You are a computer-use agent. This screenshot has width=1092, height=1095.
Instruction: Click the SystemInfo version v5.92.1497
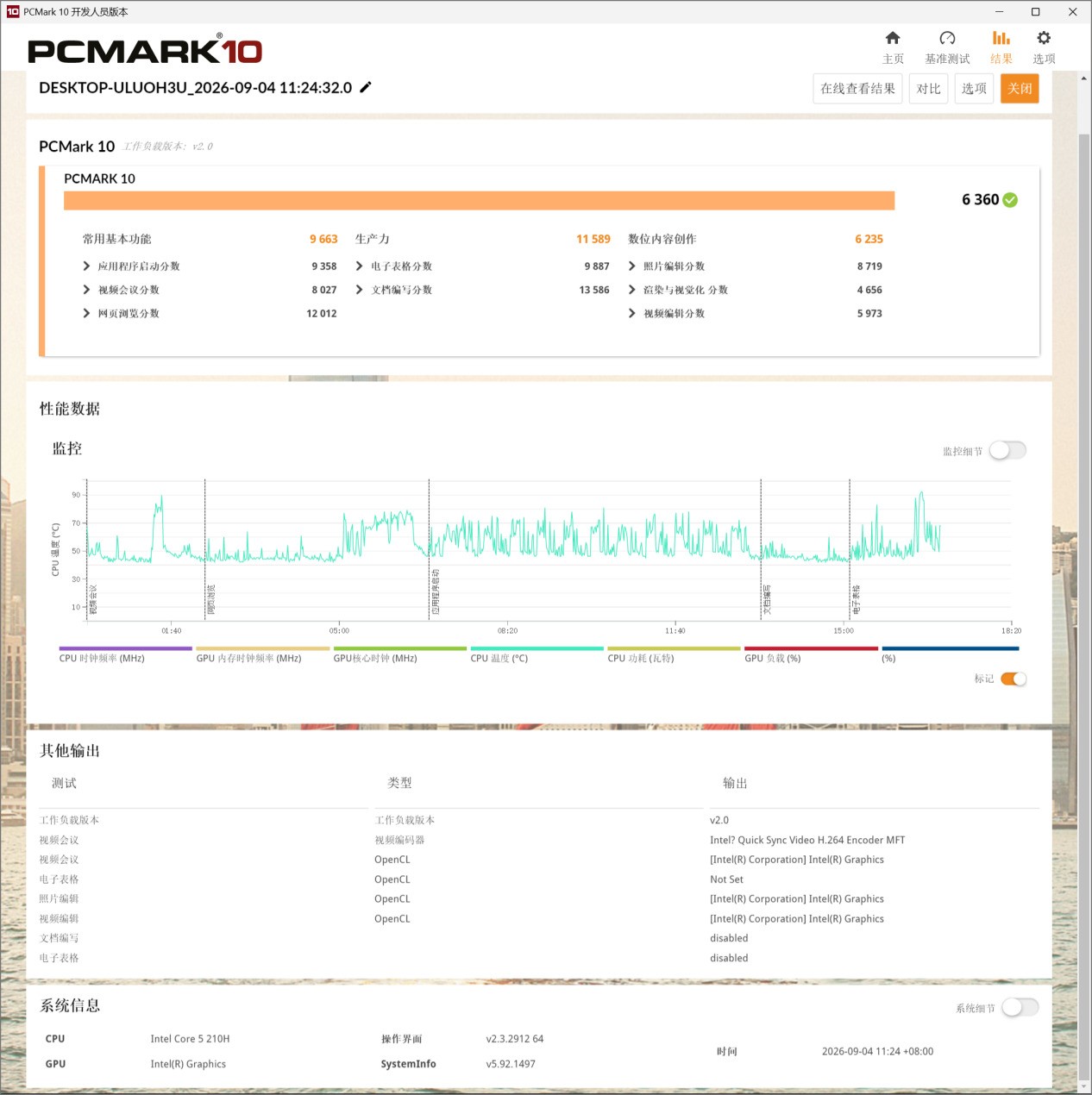pyautogui.click(x=511, y=1064)
